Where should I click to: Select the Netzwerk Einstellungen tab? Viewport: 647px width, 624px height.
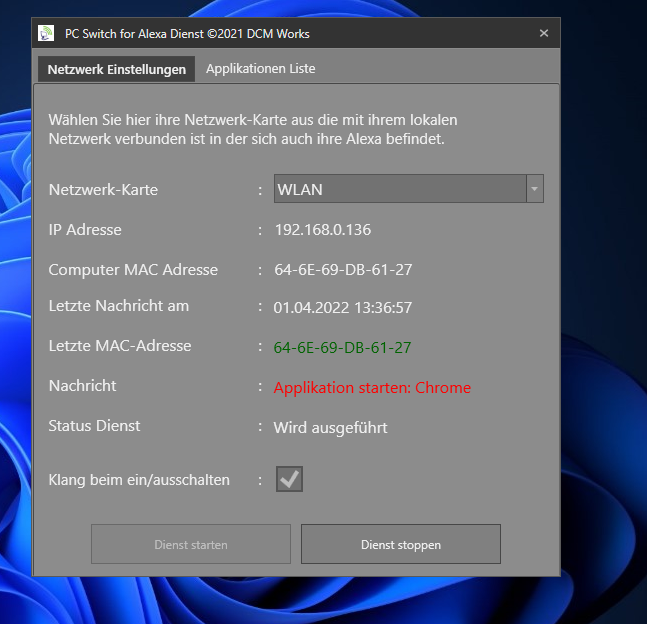click(x=117, y=70)
